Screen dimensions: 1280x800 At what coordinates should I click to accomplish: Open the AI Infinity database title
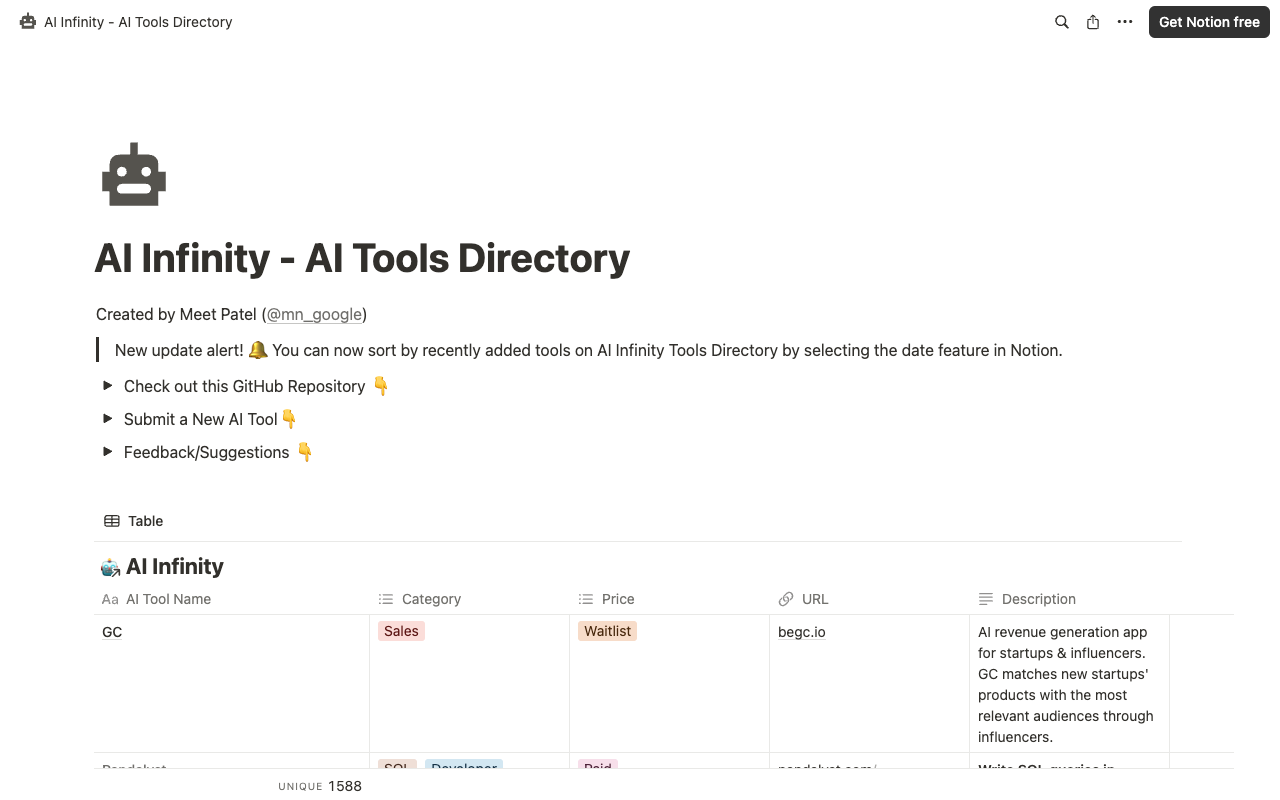click(175, 567)
